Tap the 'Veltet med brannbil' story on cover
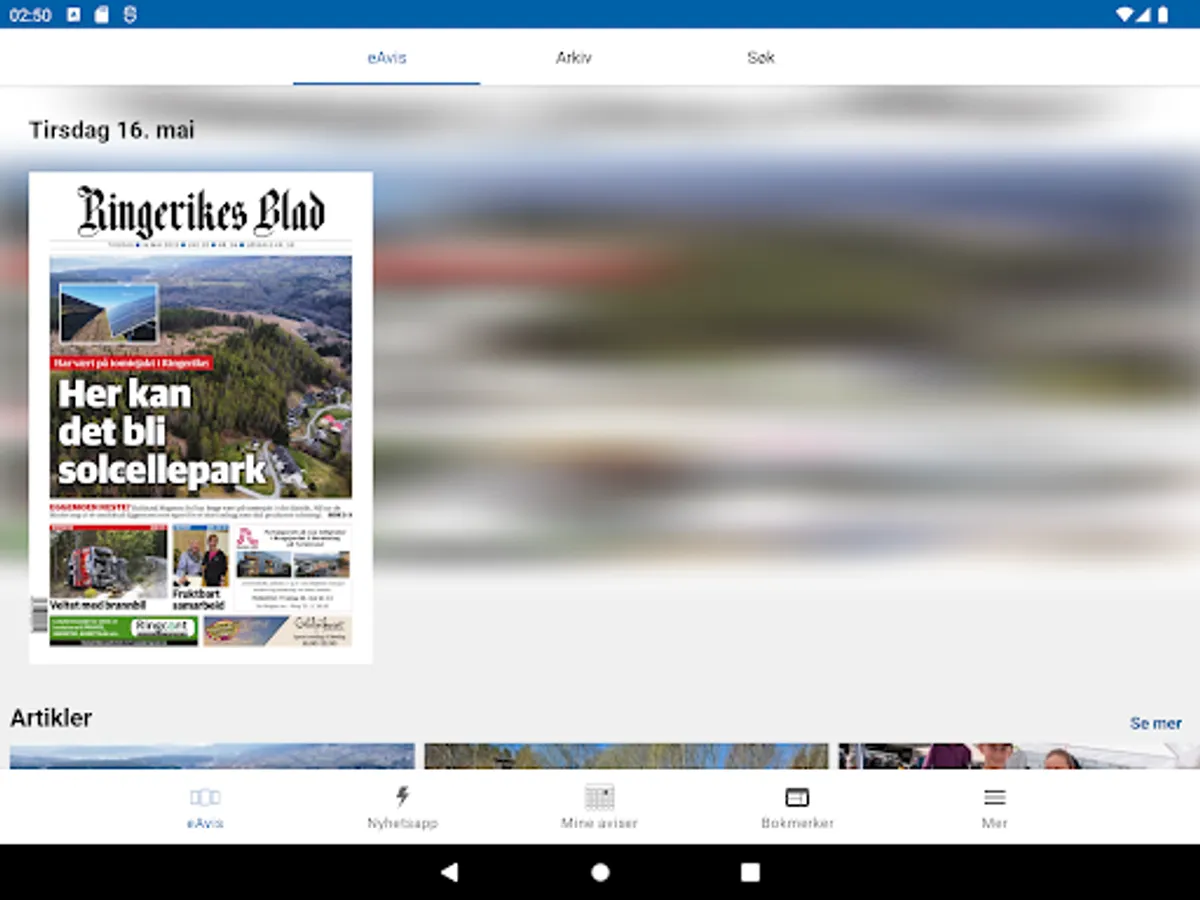Screen dimensions: 1200x900 [109, 568]
